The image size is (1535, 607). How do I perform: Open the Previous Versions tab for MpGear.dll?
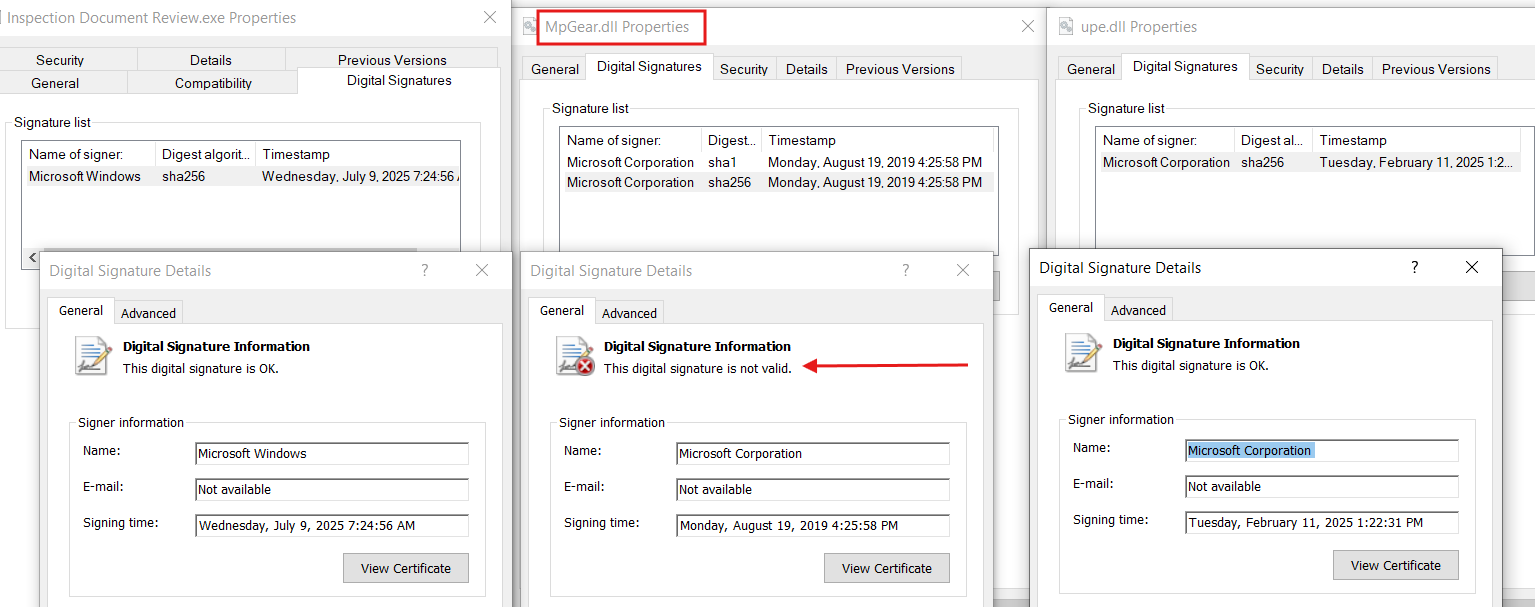[x=898, y=68]
